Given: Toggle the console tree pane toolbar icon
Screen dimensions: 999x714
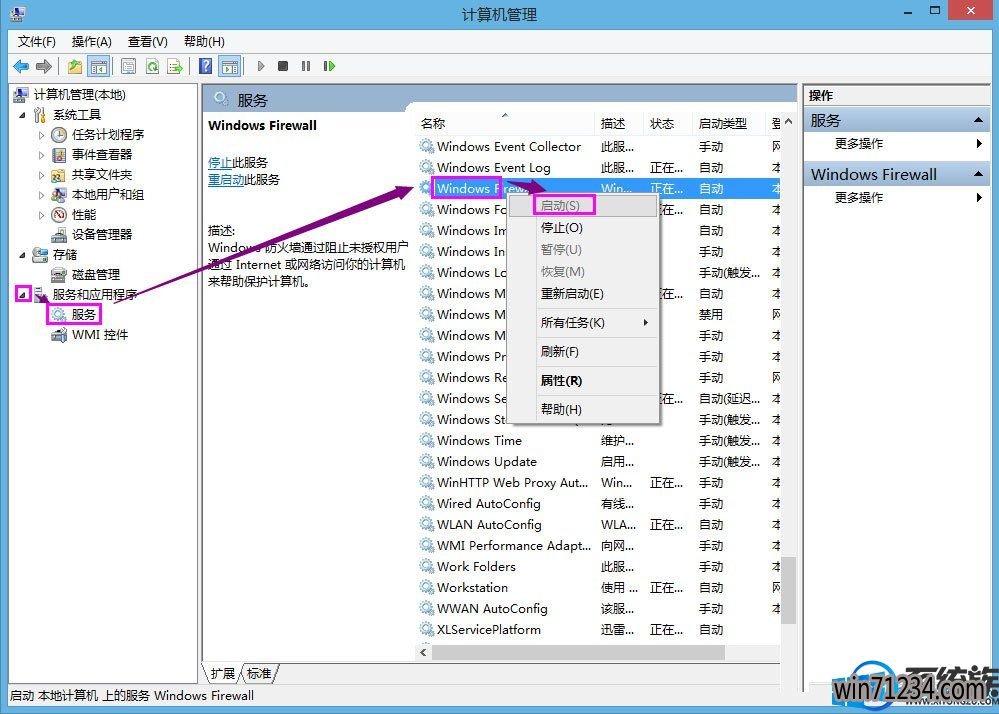Looking at the screenshot, I should click(x=99, y=66).
